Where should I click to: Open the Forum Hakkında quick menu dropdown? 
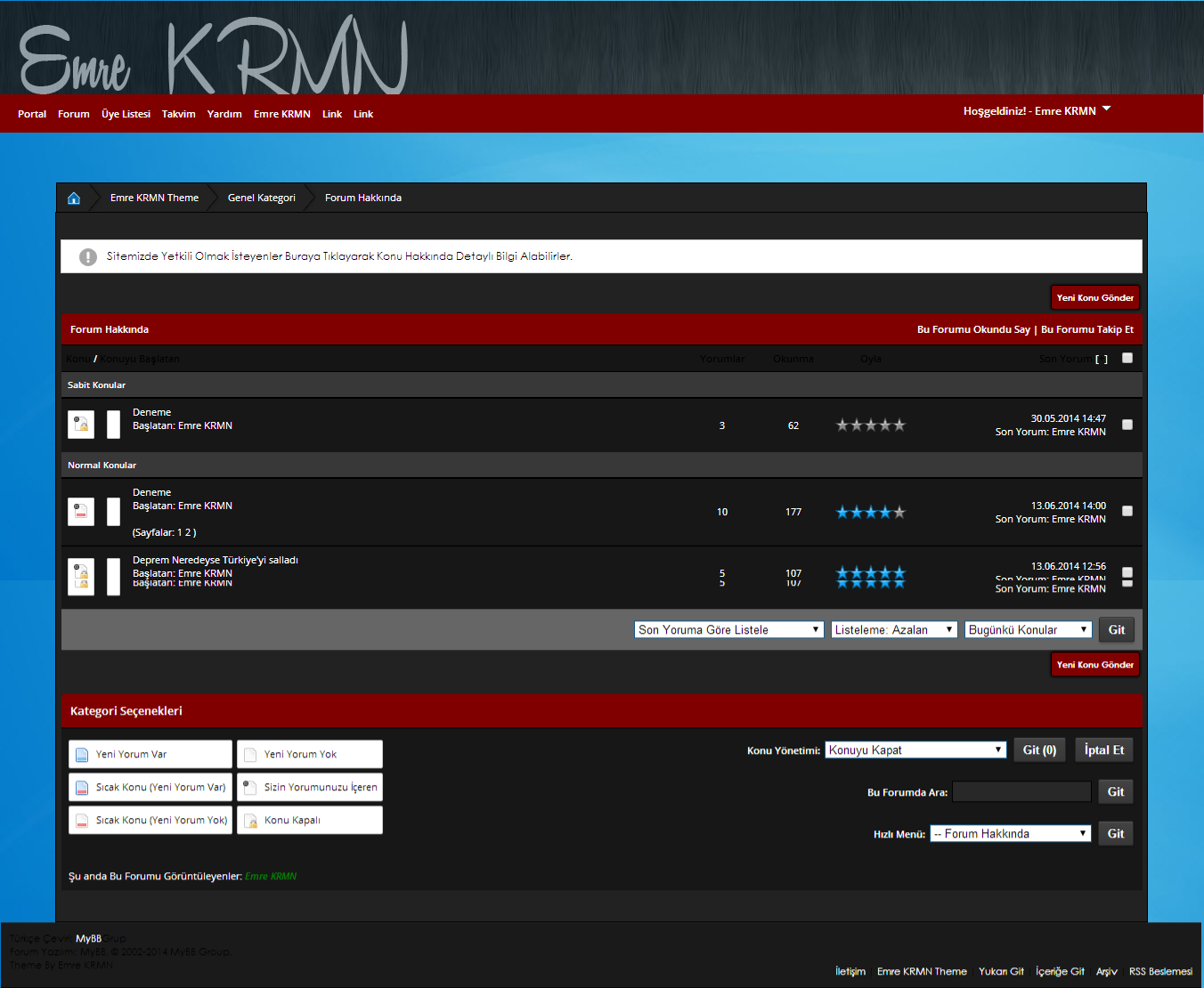coord(1011,834)
